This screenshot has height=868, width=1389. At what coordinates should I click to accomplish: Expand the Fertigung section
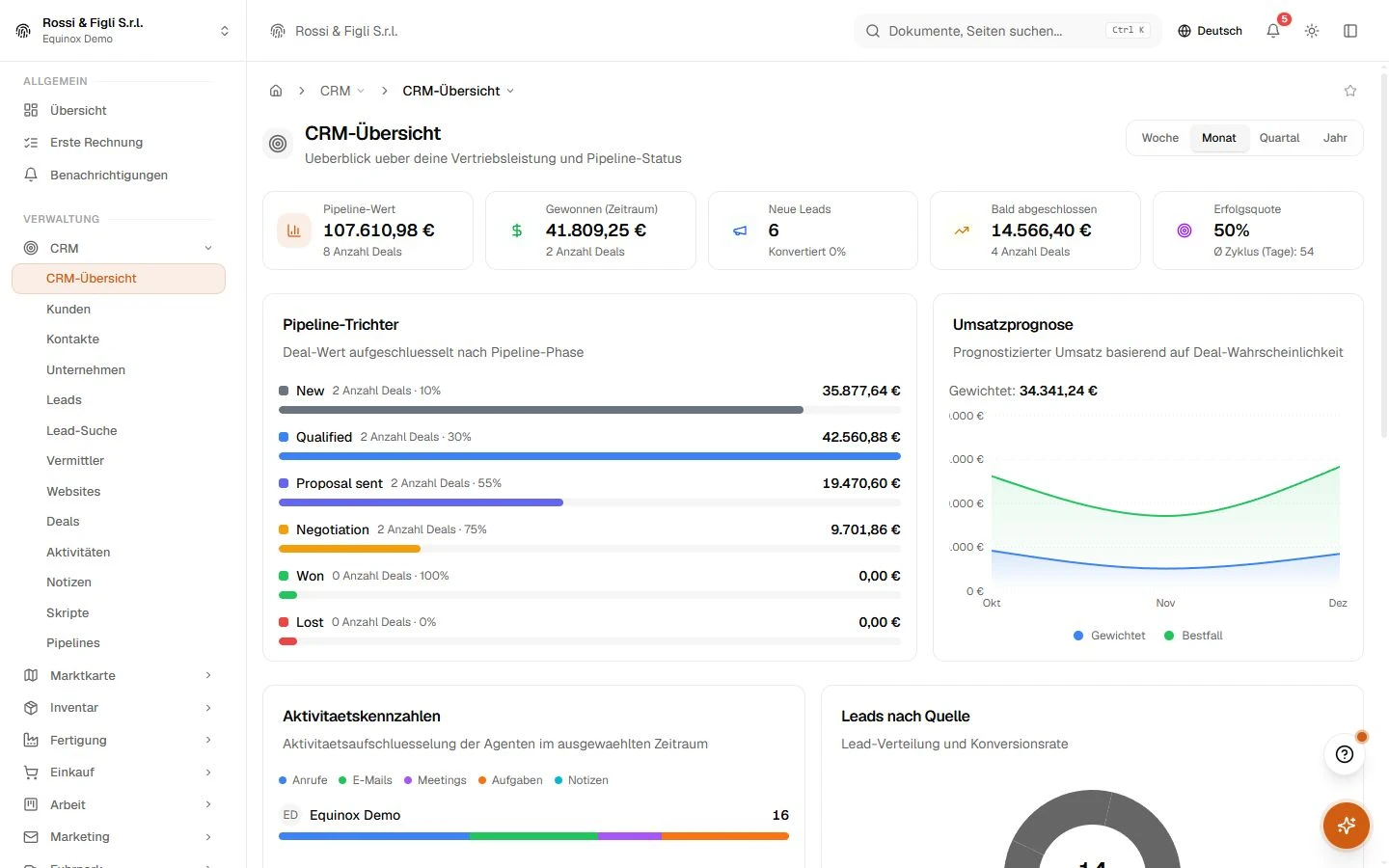coord(119,740)
